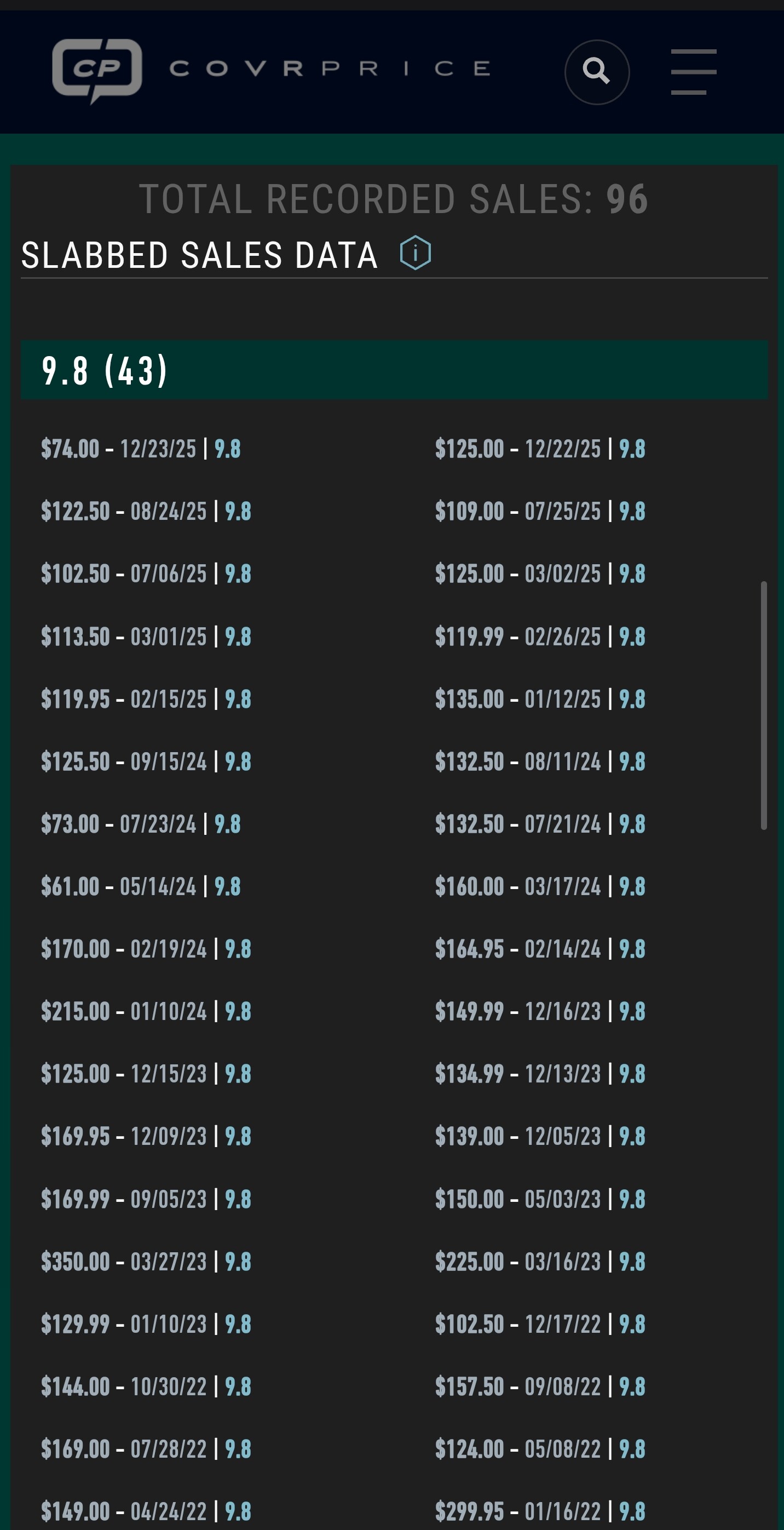Open the $125.00 sale dated 12/22/25
Image resolution: width=784 pixels, height=1530 pixels.
539,449
